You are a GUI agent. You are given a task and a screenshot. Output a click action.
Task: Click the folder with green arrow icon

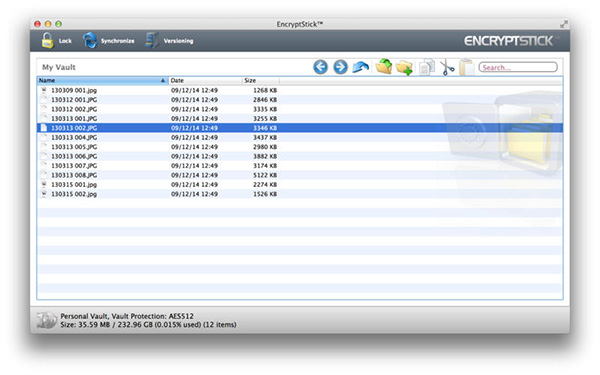(384, 67)
